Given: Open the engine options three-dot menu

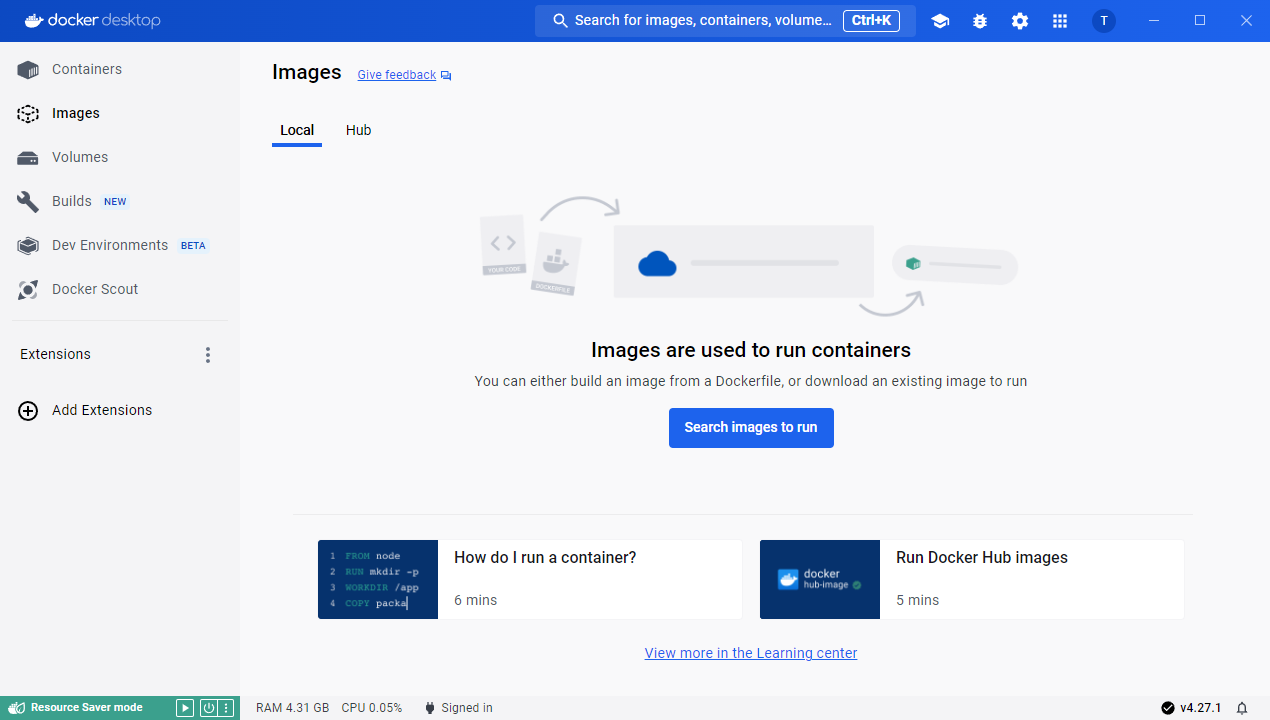Looking at the screenshot, I should pos(226,708).
